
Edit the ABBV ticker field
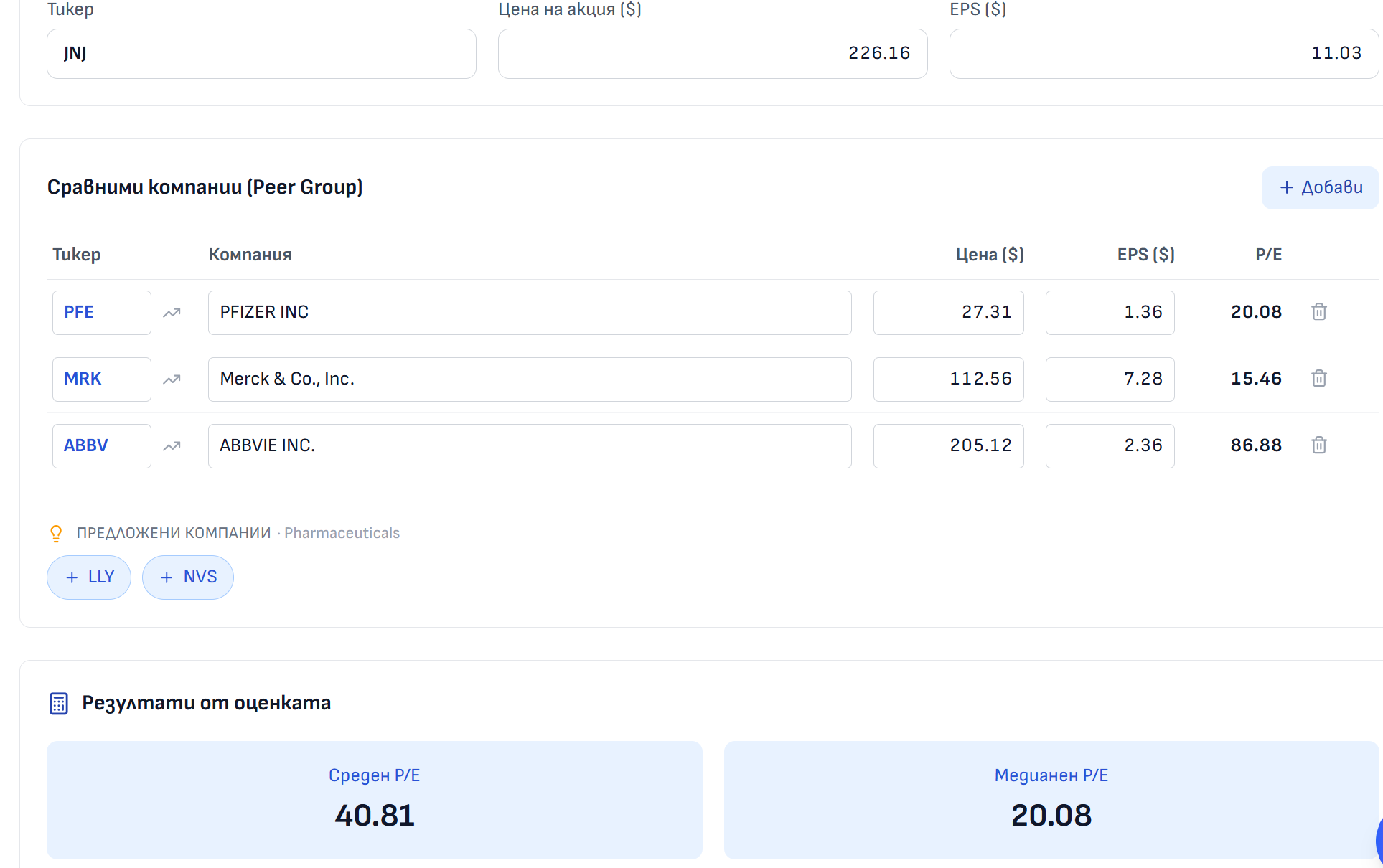click(x=102, y=446)
